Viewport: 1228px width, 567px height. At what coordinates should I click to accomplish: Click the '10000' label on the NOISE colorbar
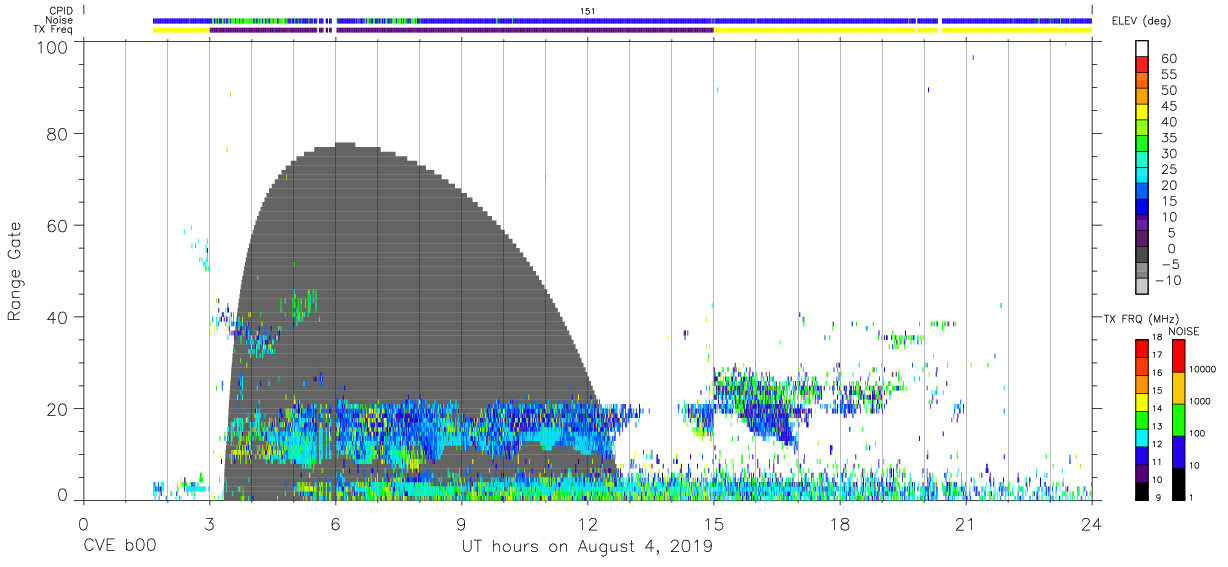tap(1205, 369)
